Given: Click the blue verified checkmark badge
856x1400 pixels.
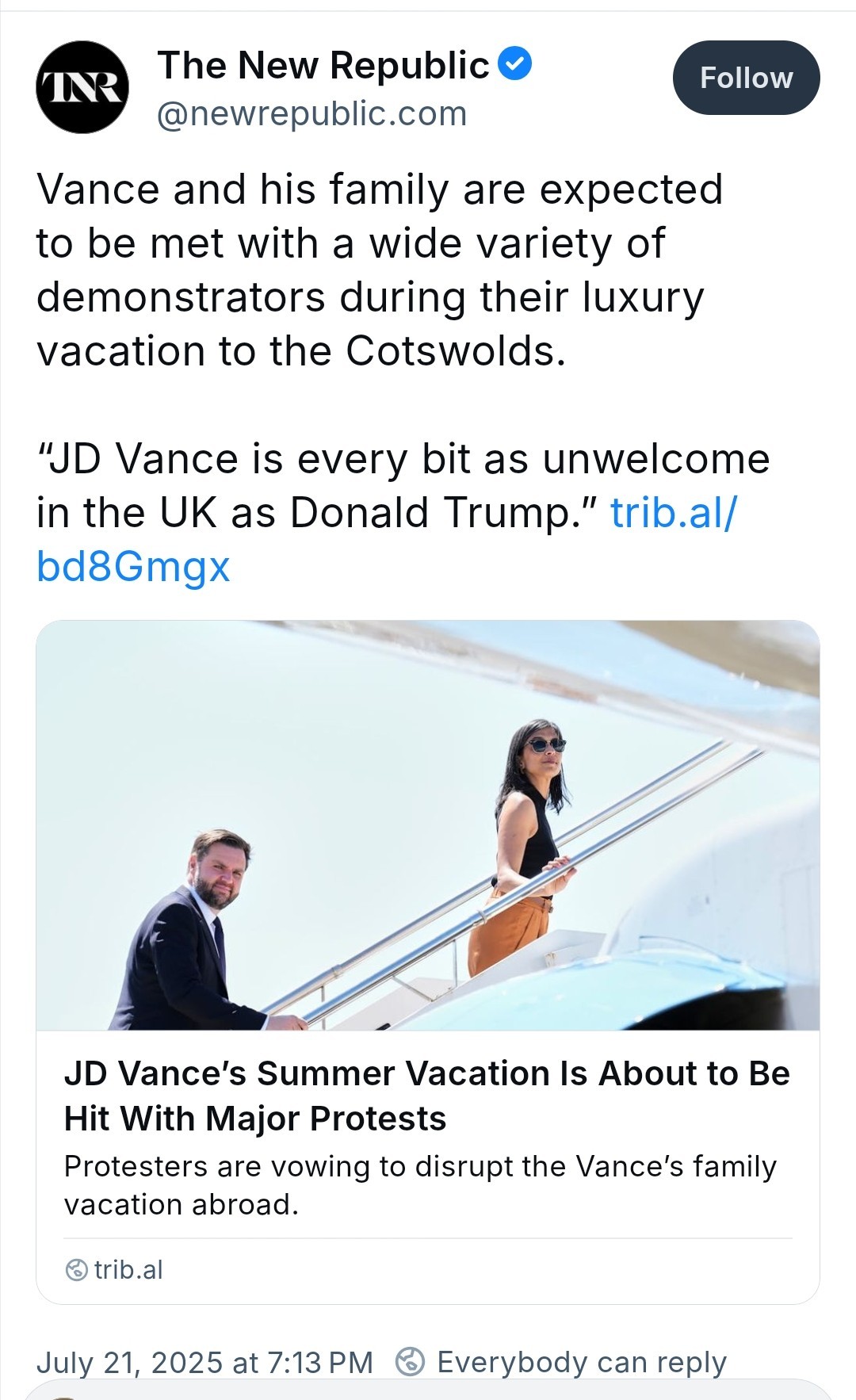Looking at the screenshot, I should (515, 64).
